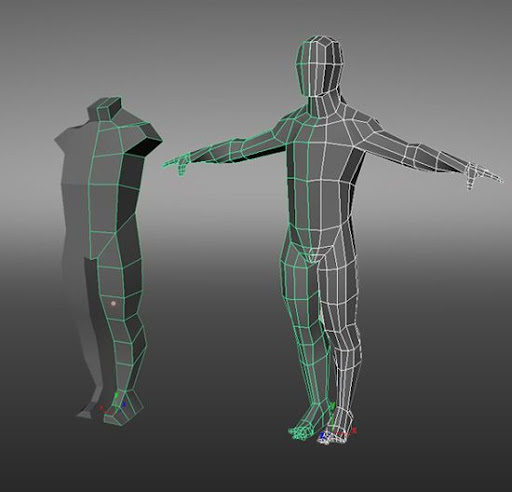Click the pink pivot dot on the half-body's thigh
The width and height of the screenshot is (512, 492).
(x=113, y=303)
